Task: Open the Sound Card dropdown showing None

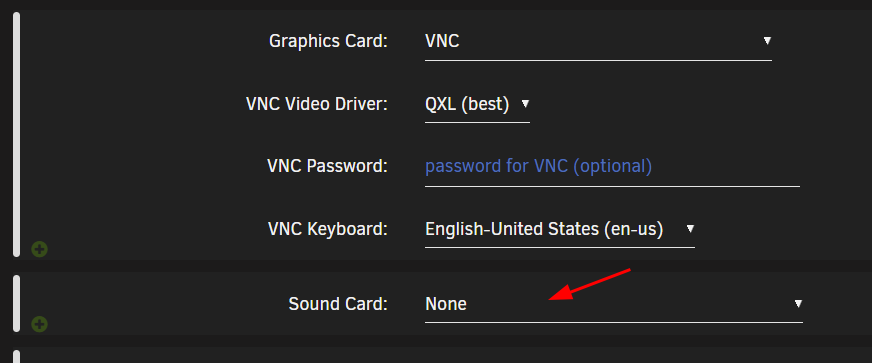Action: pyautogui.click(x=613, y=304)
